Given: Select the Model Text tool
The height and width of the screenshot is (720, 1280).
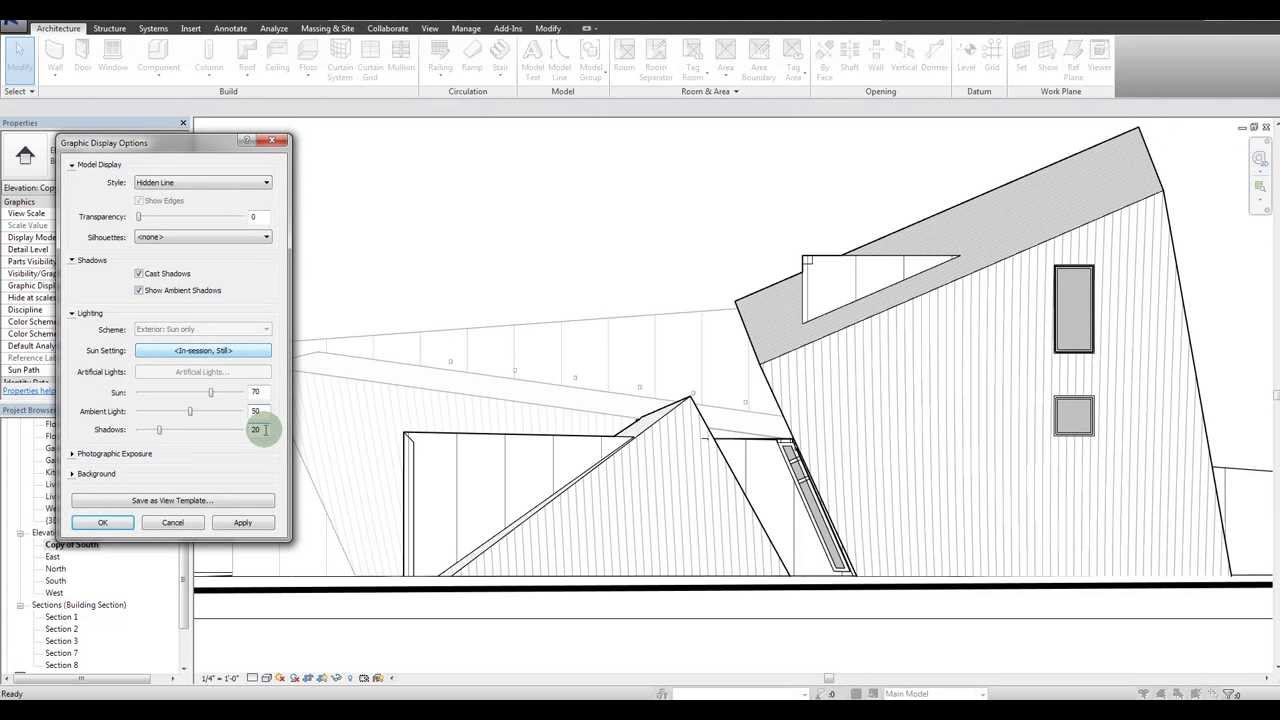Looking at the screenshot, I should [x=533, y=60].
